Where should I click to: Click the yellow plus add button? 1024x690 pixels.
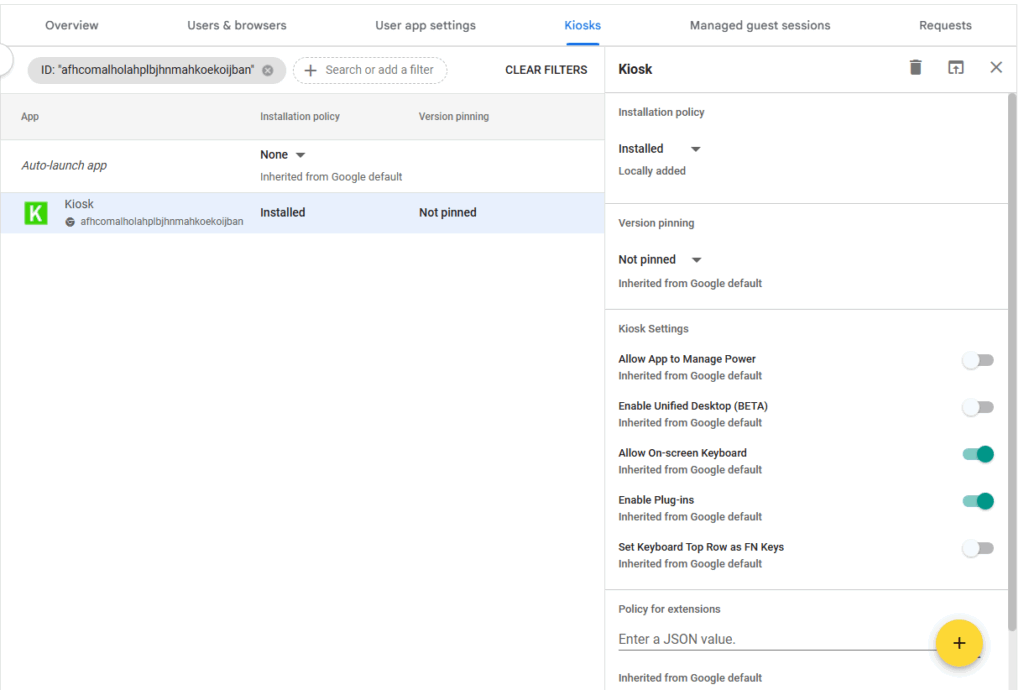[x=959, y=643]
